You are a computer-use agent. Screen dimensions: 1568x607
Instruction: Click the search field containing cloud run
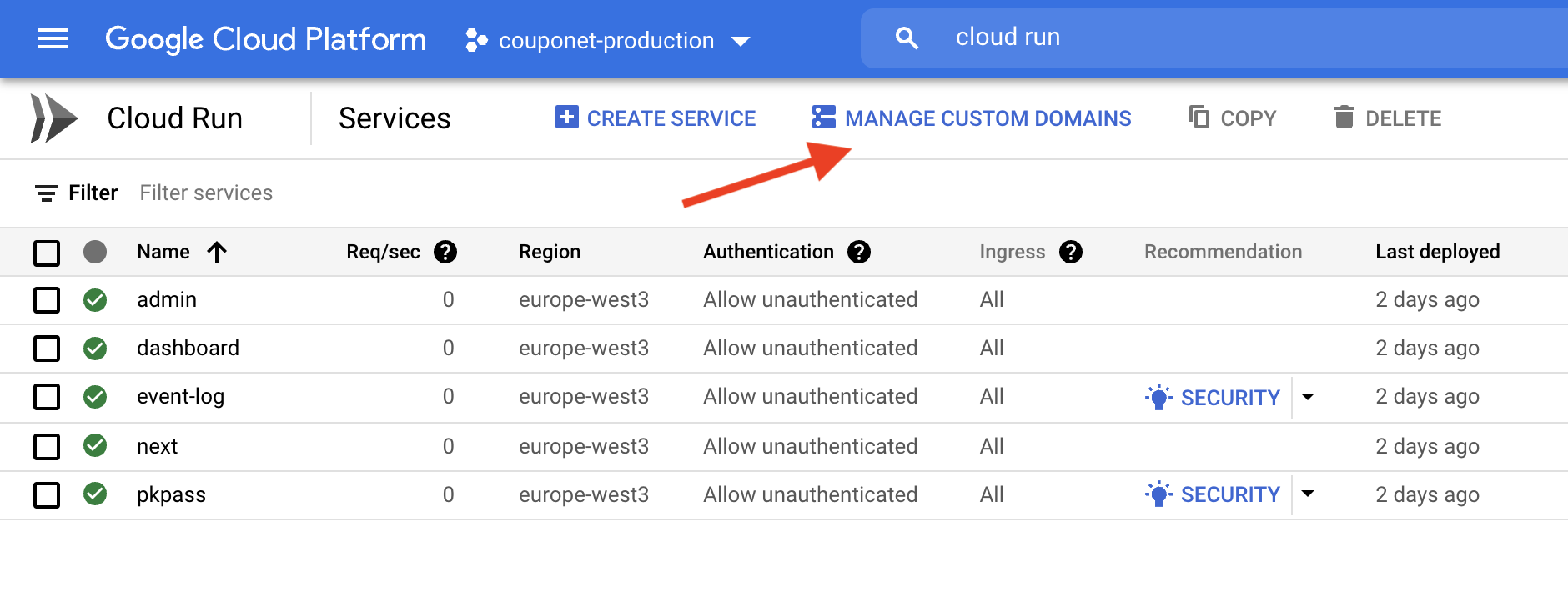[1214, 38]
